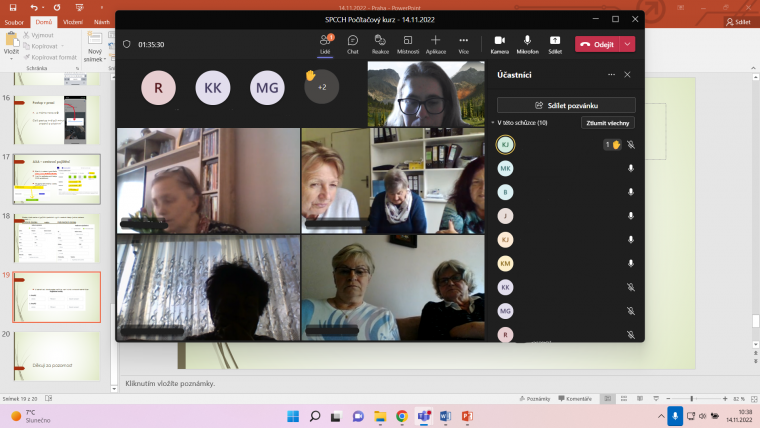Image resolution: width=760 pixels, height=428 pixels.
Task: Open the Více more options in Teams
Action: pos(463,44)
